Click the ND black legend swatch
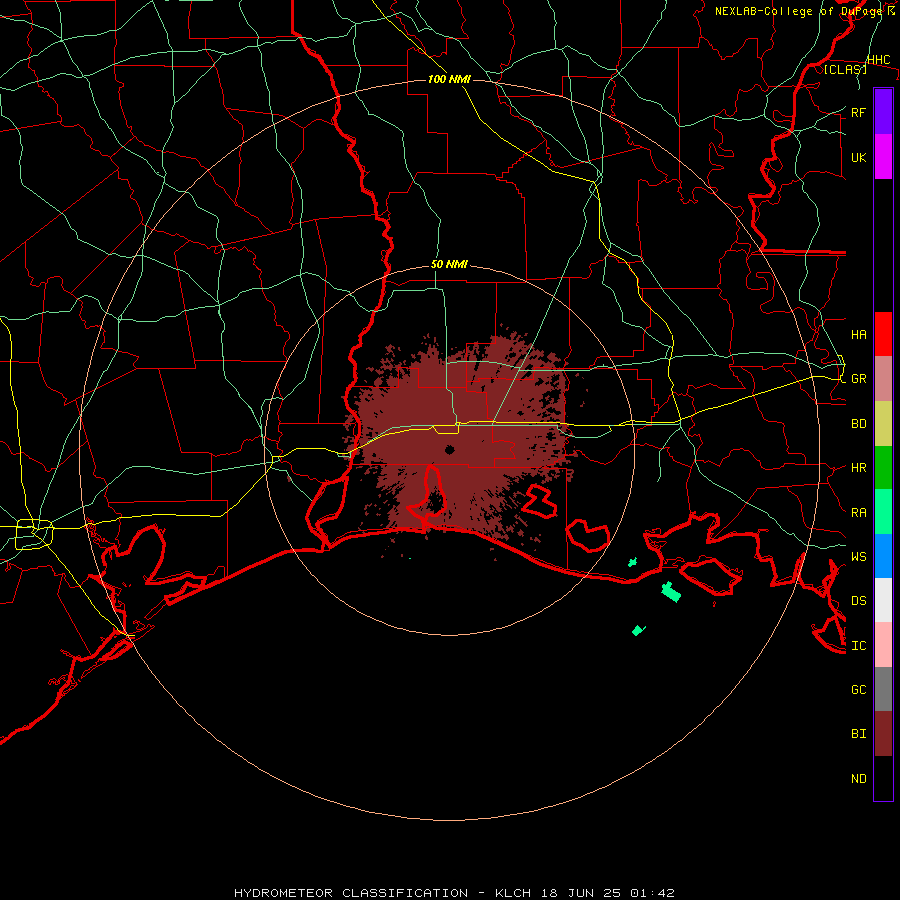 tap(883, 778)
